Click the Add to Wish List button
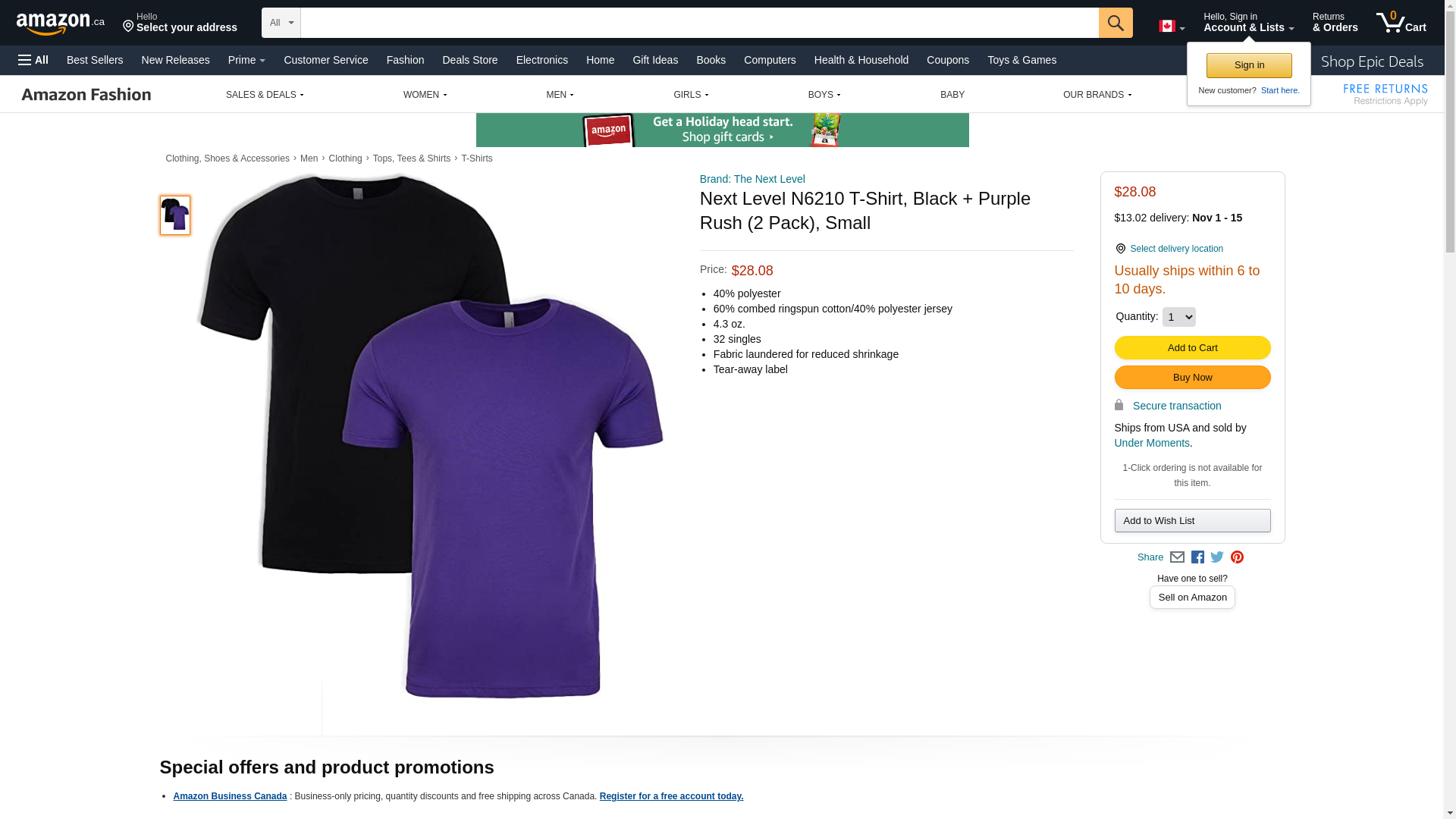Screen dimensions: 1456x819 pos(1192,520)
